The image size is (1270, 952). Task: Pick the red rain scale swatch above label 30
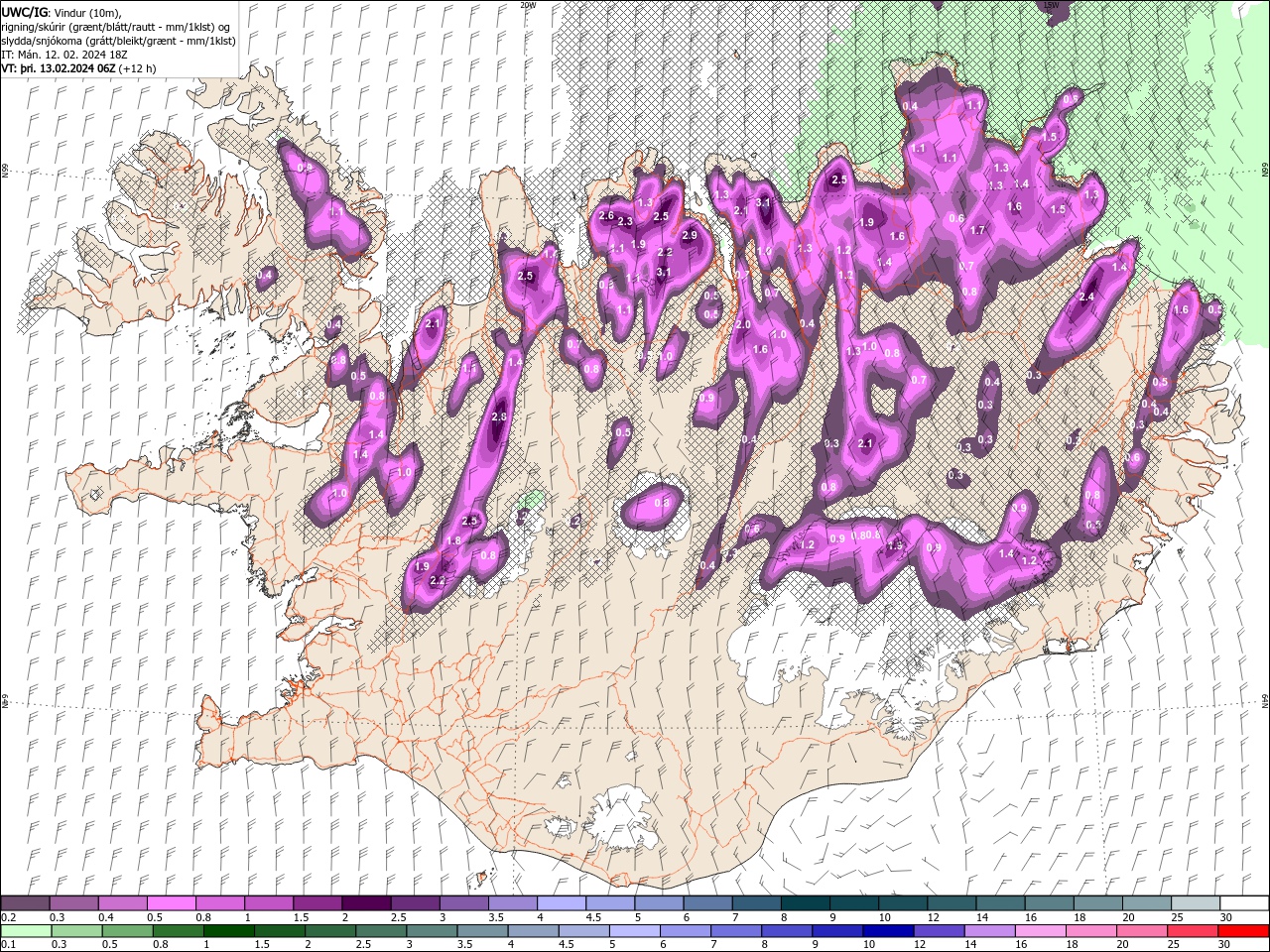click(x=1242, y=931)
